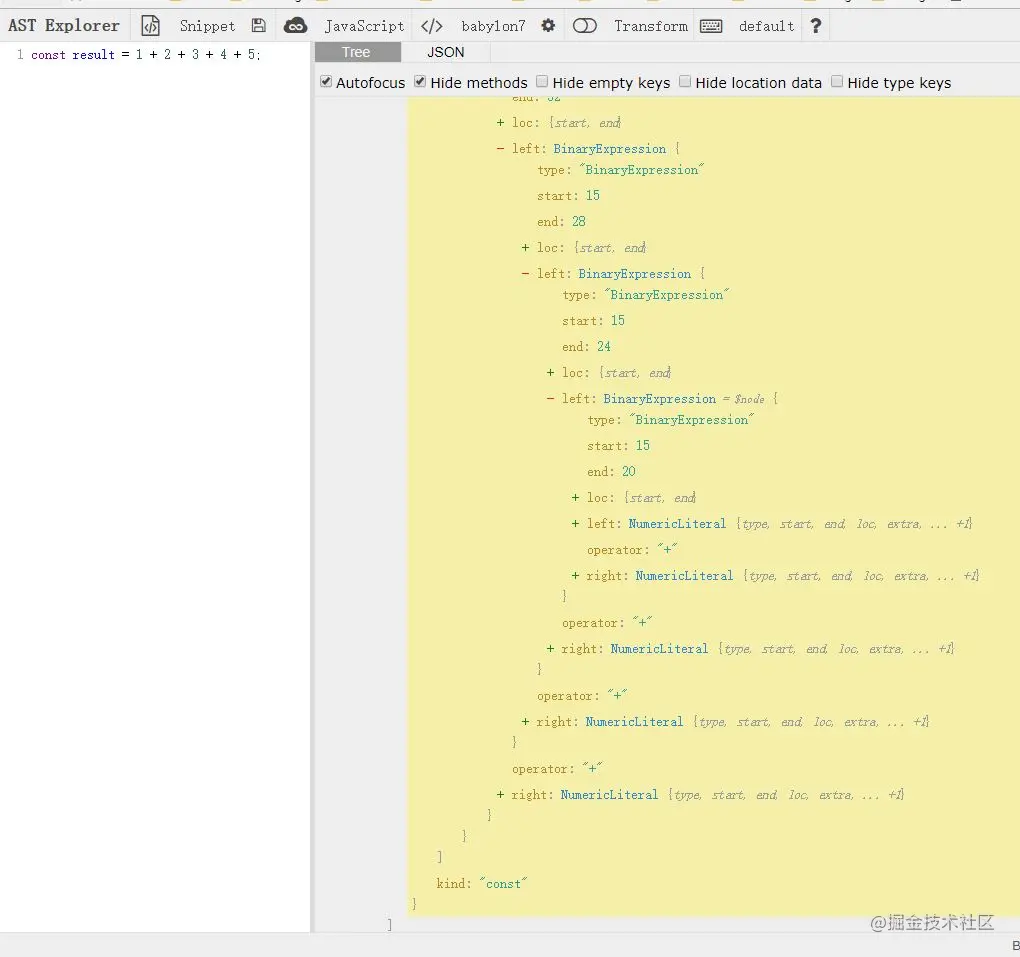Click the save floppy disk icon
The image size is (1020, 957).
(258, 26)
